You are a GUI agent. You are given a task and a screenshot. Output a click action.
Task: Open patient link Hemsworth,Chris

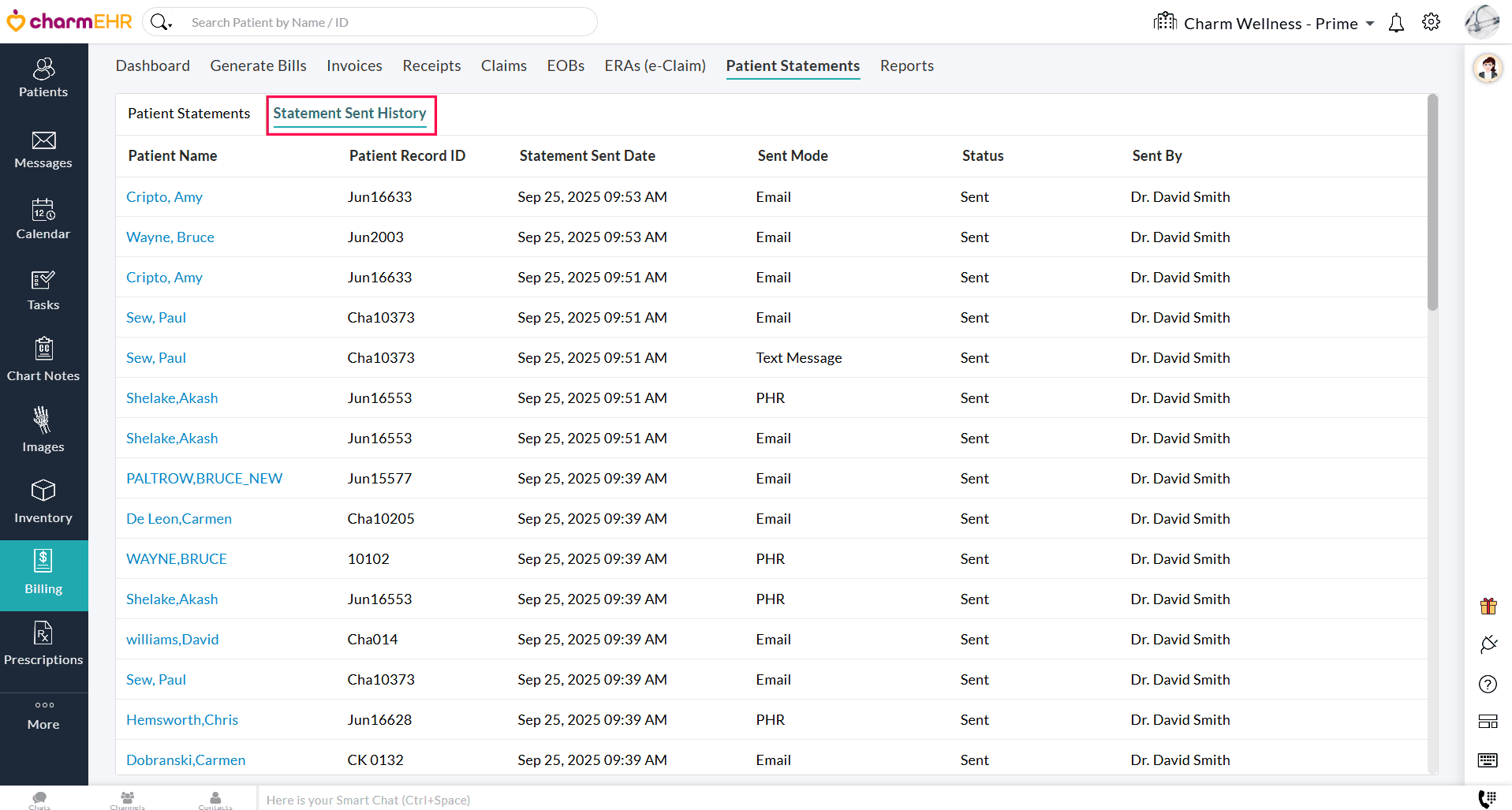tap(182, 720)
